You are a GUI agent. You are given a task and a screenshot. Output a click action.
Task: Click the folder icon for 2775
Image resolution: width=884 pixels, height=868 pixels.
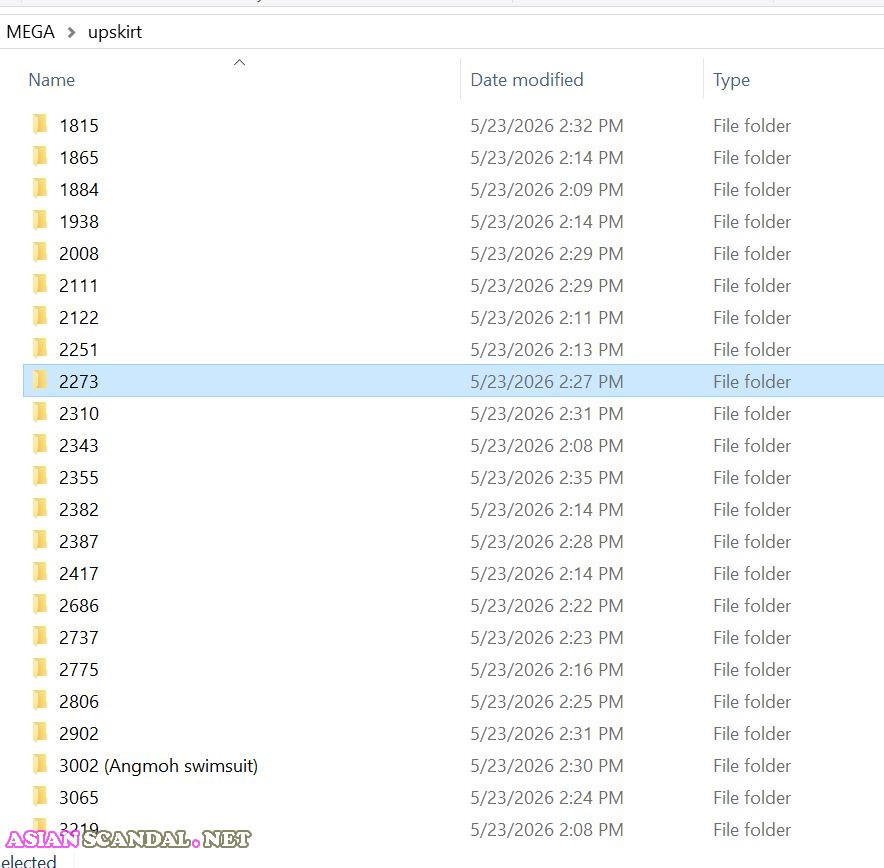tap(40, 668)
